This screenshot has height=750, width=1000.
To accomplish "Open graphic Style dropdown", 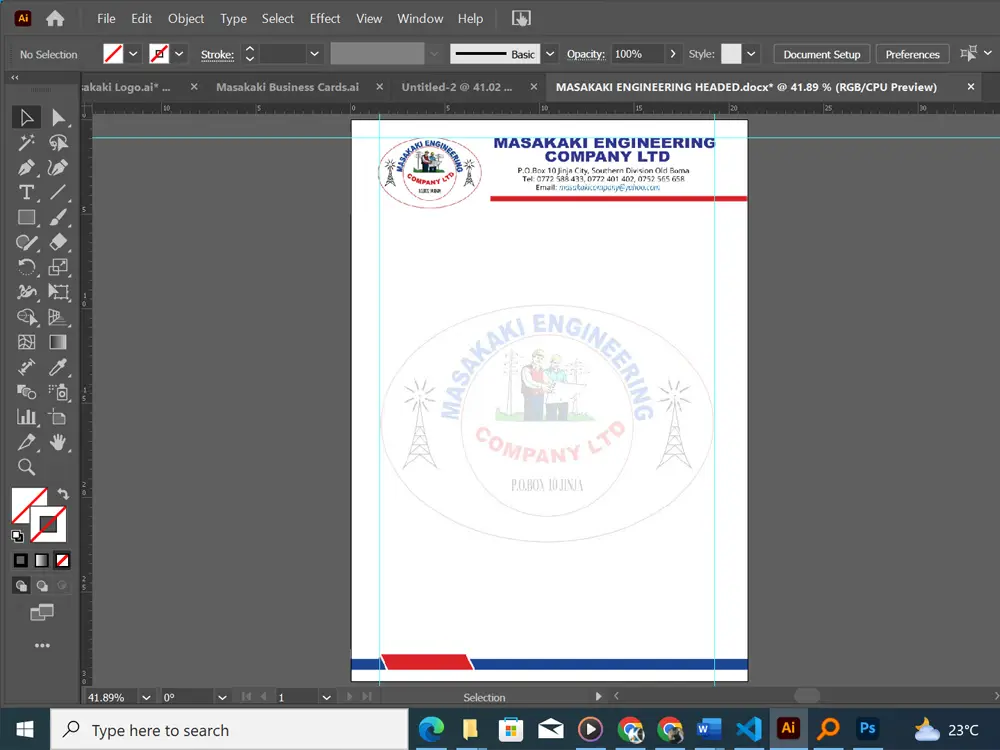I will 751,54.
